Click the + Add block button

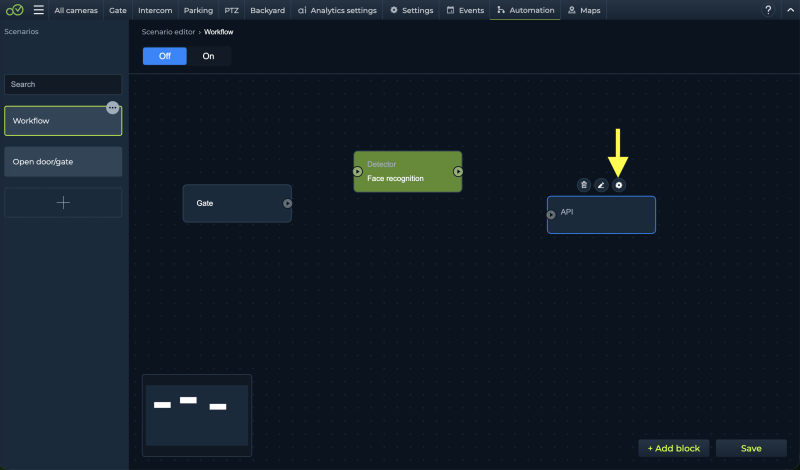coord(673,448)
